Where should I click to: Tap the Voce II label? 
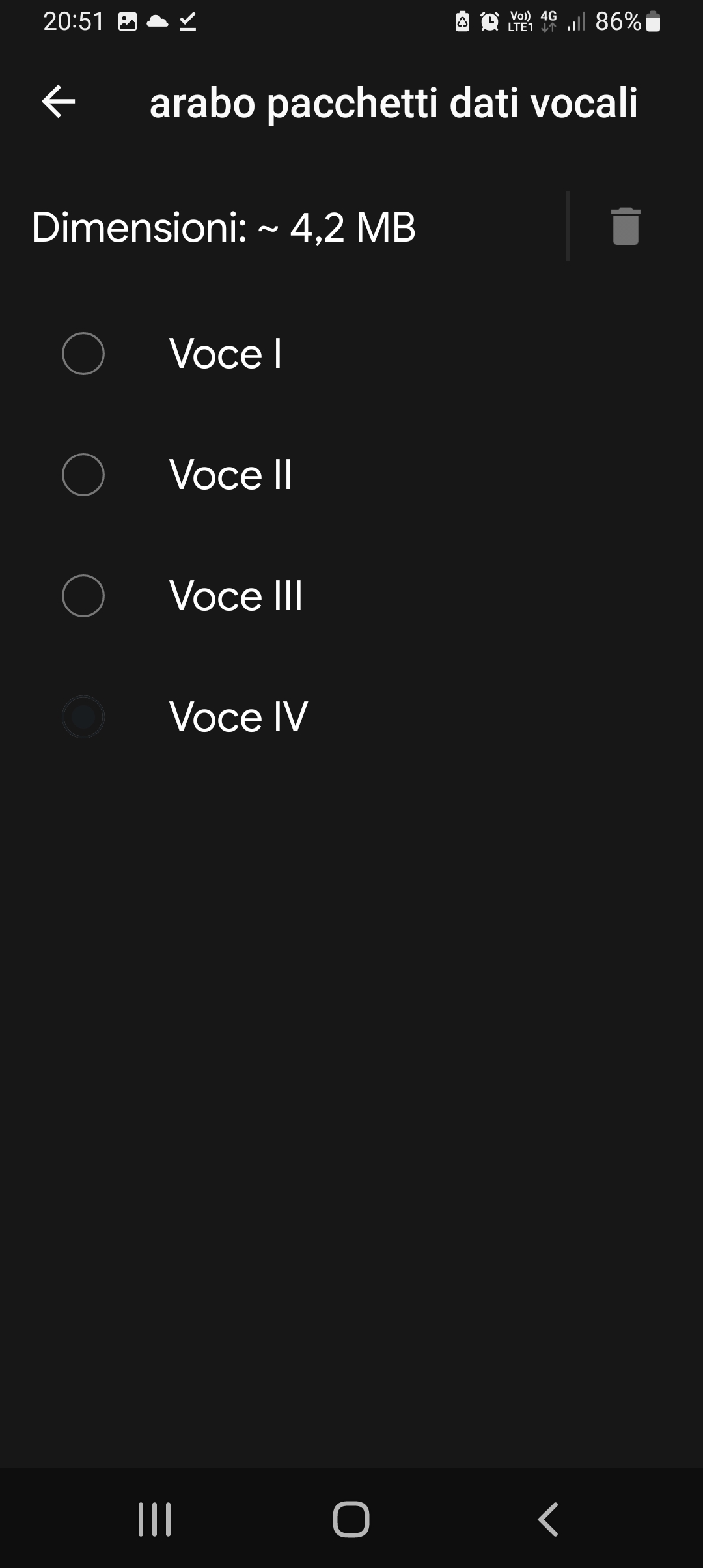click(230, 475)
